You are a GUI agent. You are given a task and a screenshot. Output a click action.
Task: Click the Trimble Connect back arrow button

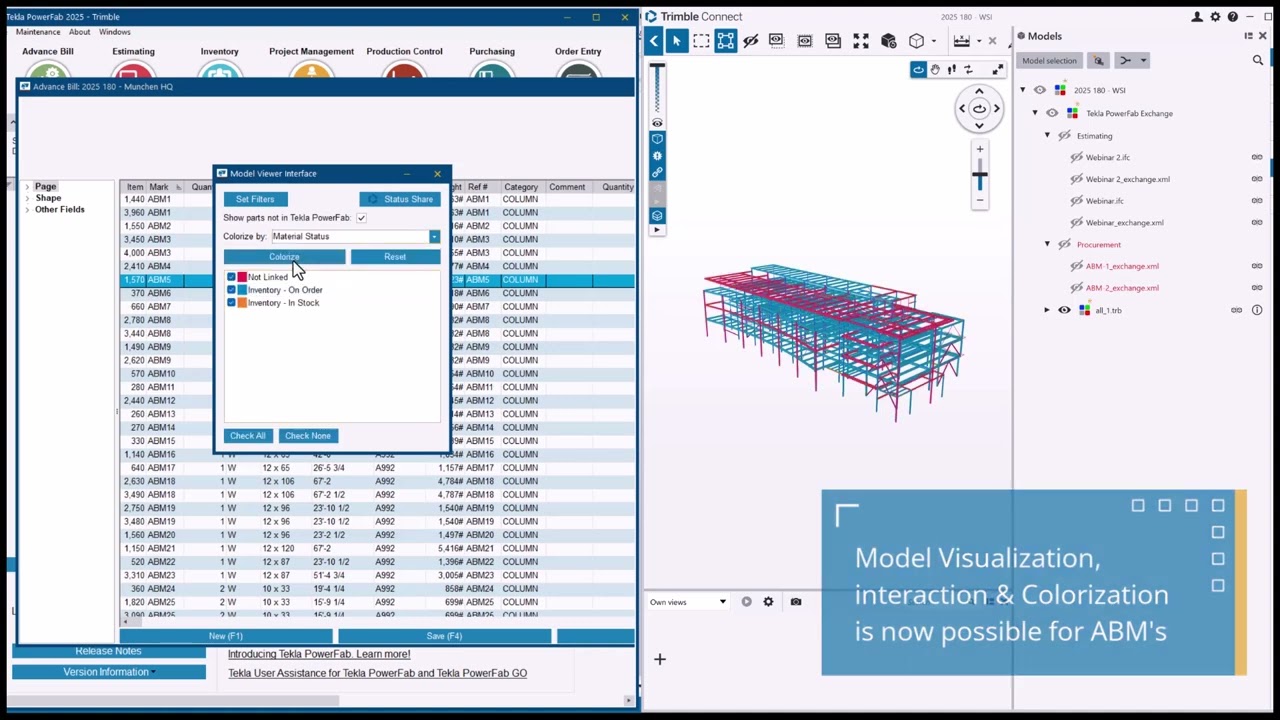[x=654, y=41]
